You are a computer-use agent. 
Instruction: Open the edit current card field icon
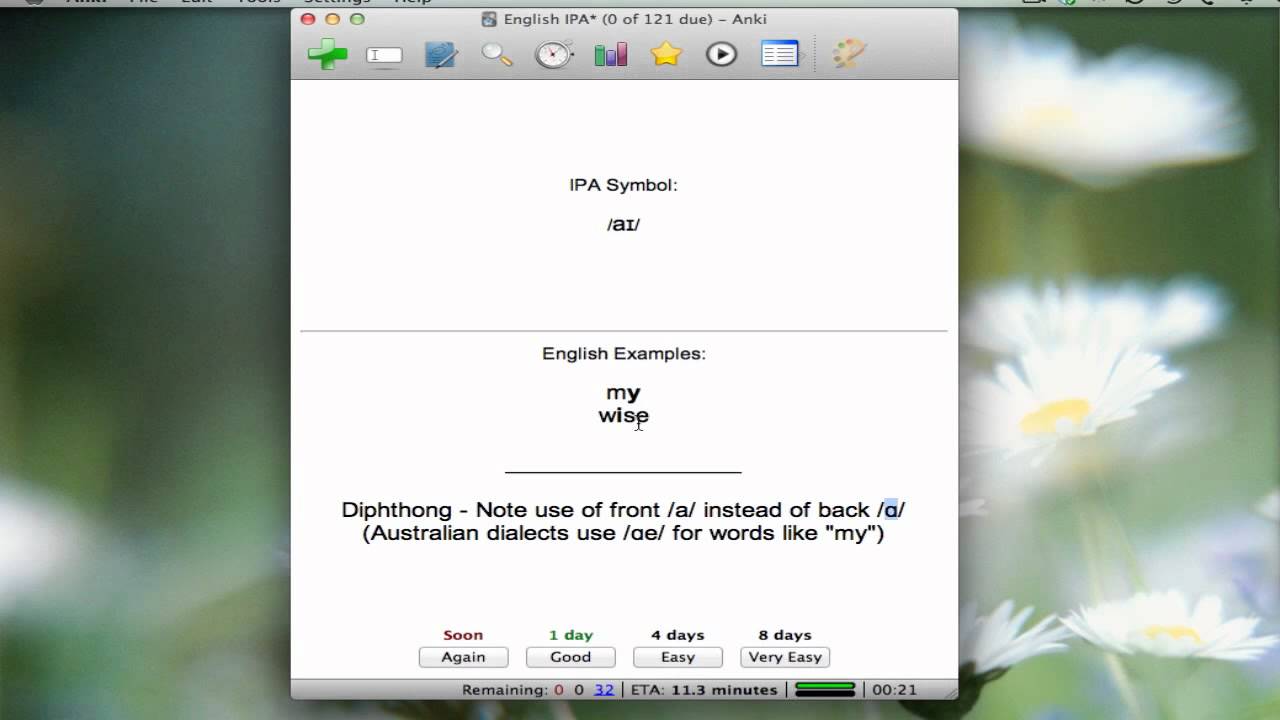coord(384,55)
